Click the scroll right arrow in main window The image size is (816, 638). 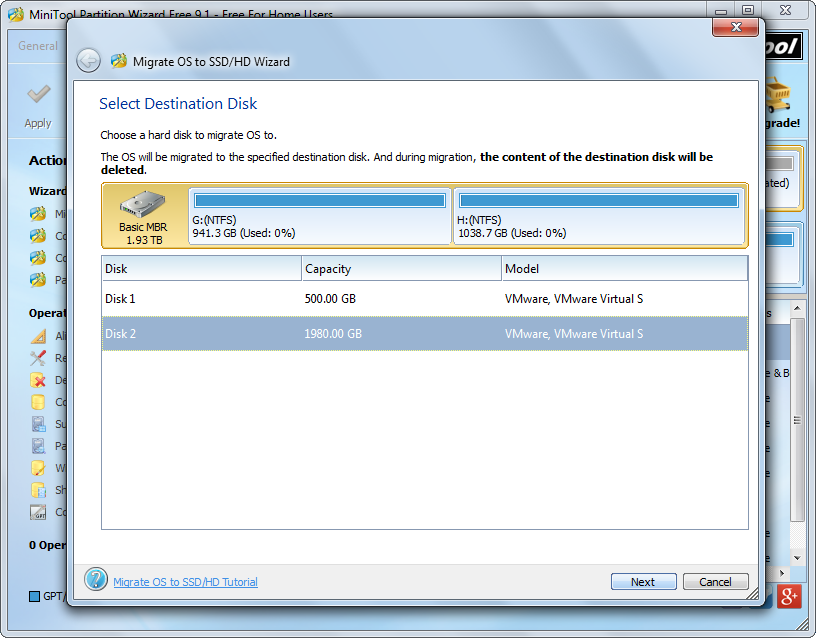point(781,573)
